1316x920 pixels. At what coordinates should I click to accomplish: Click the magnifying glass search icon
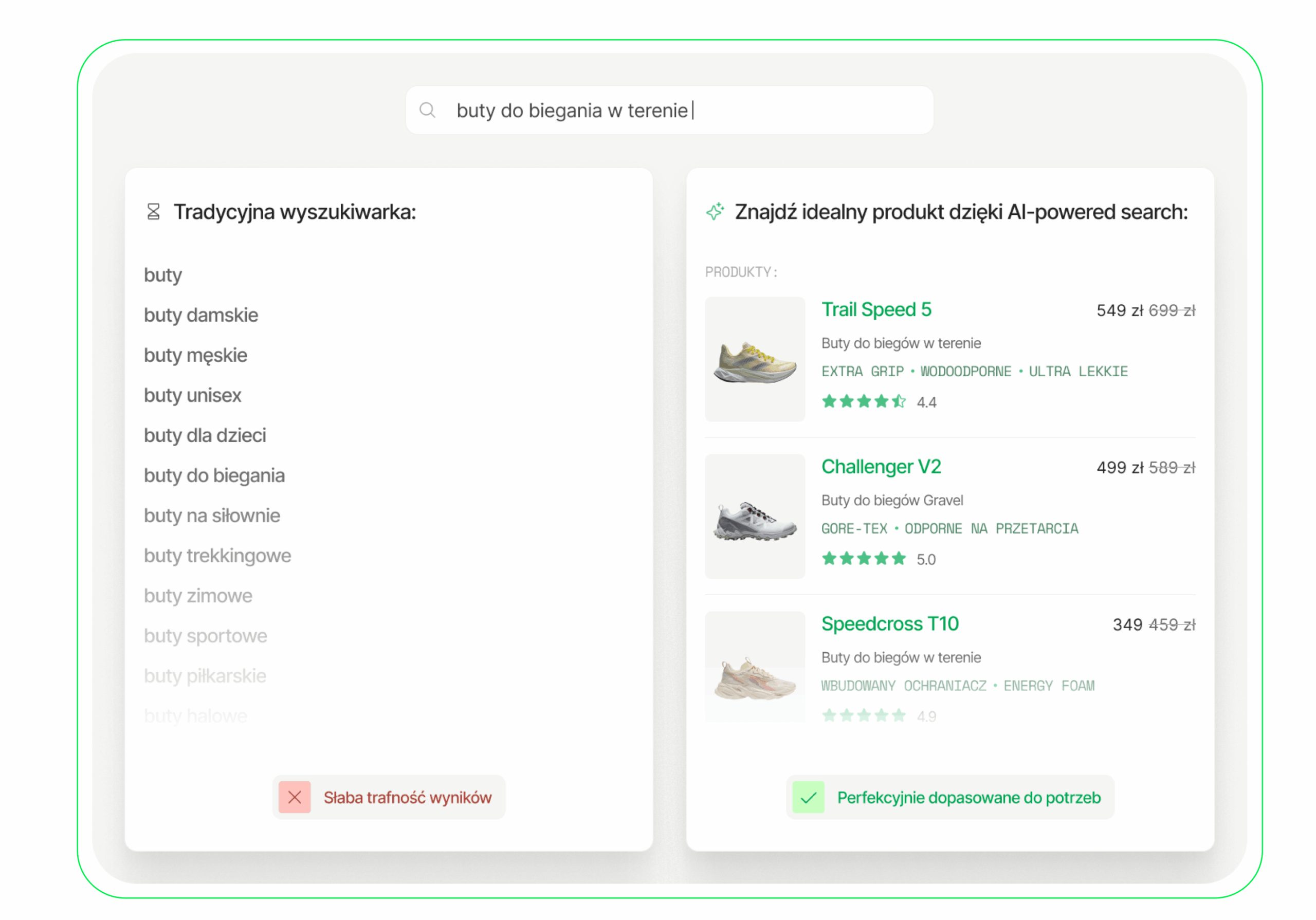coord(428,109)
